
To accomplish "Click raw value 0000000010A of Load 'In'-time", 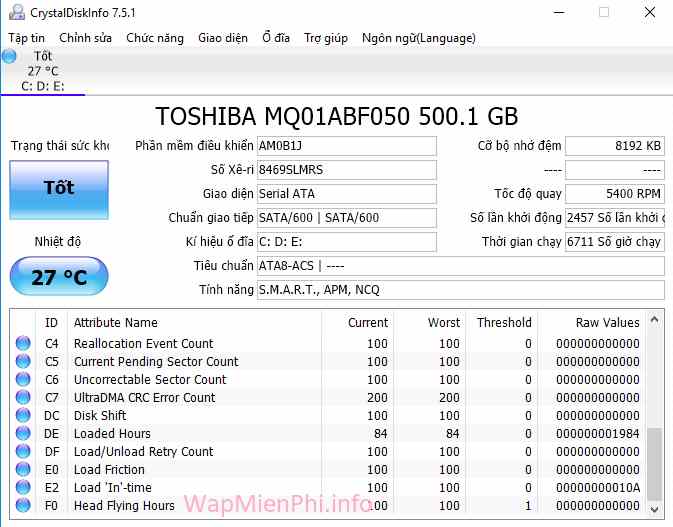I will pos(598,488).
